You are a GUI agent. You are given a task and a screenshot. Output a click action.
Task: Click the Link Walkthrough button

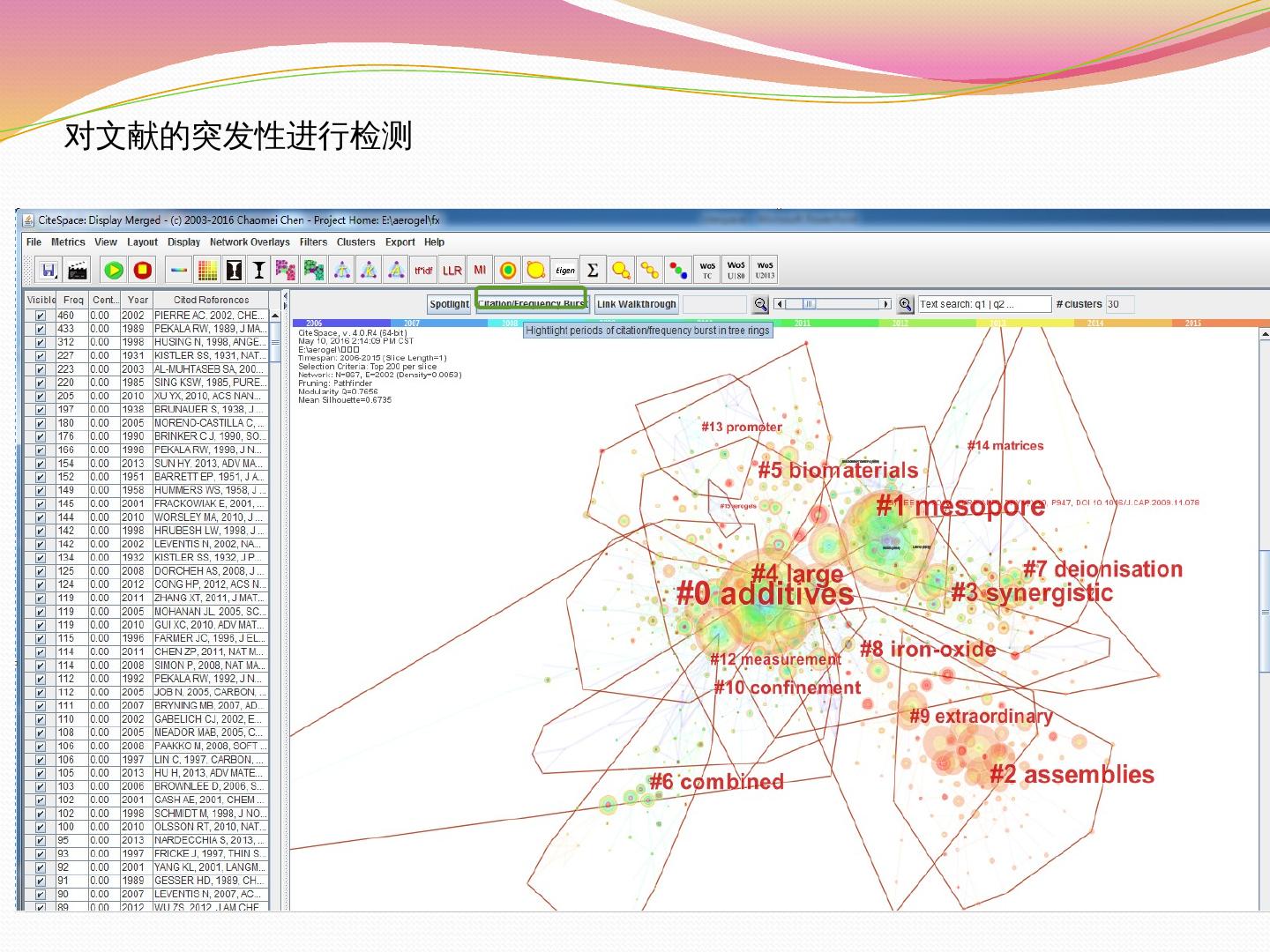coord(636,304)
